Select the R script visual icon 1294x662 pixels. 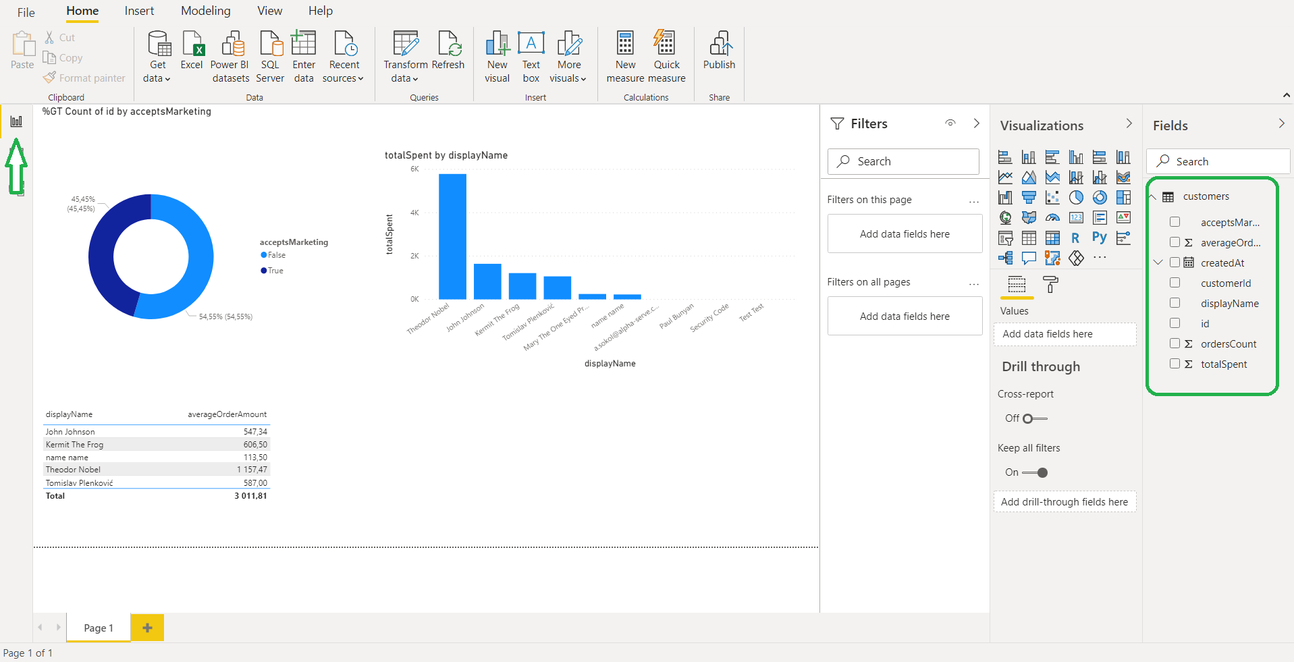(x=1076, y=237)
